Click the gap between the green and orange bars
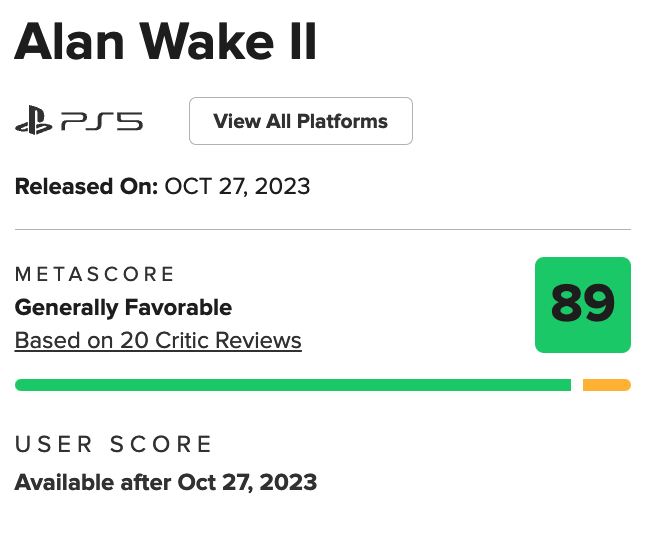This screenshot has height=552, width=650. (577, 385)
